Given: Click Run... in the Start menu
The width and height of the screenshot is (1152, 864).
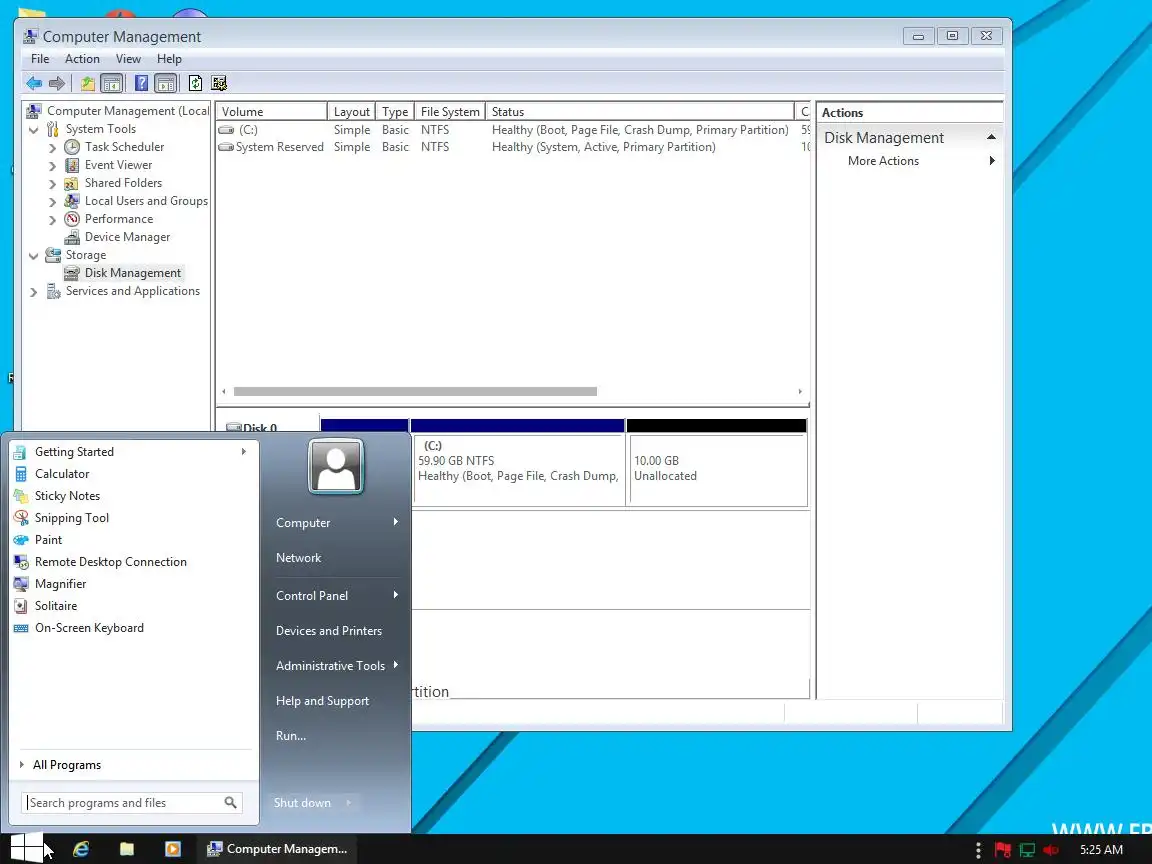Looking at the screenshot, I should point(290,736).
